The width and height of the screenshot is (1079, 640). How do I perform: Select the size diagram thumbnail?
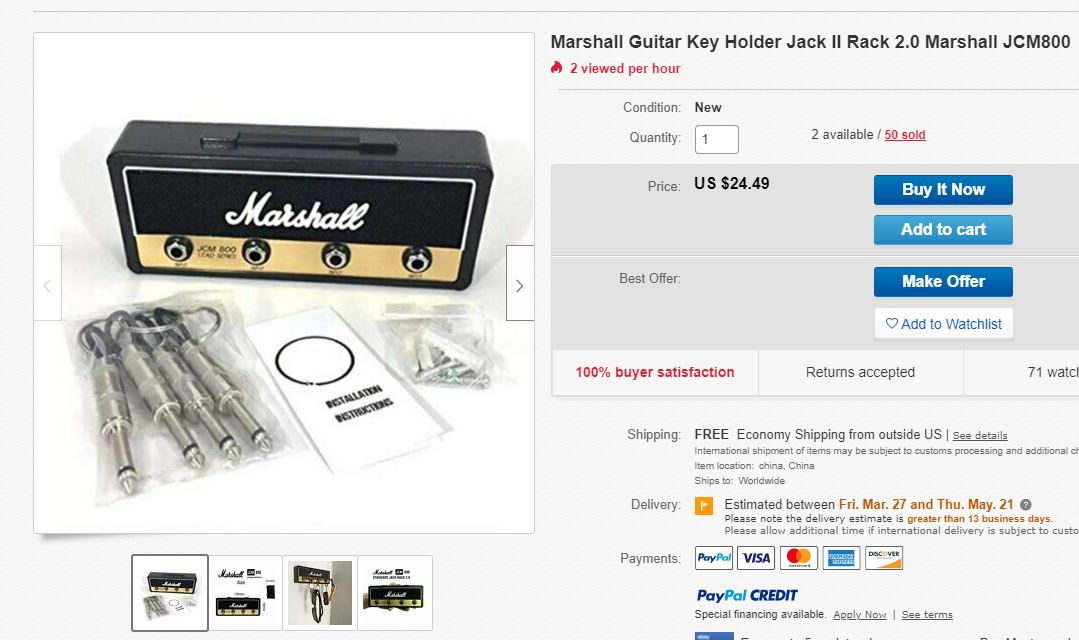pyautogui.click(x=245, y=593)
